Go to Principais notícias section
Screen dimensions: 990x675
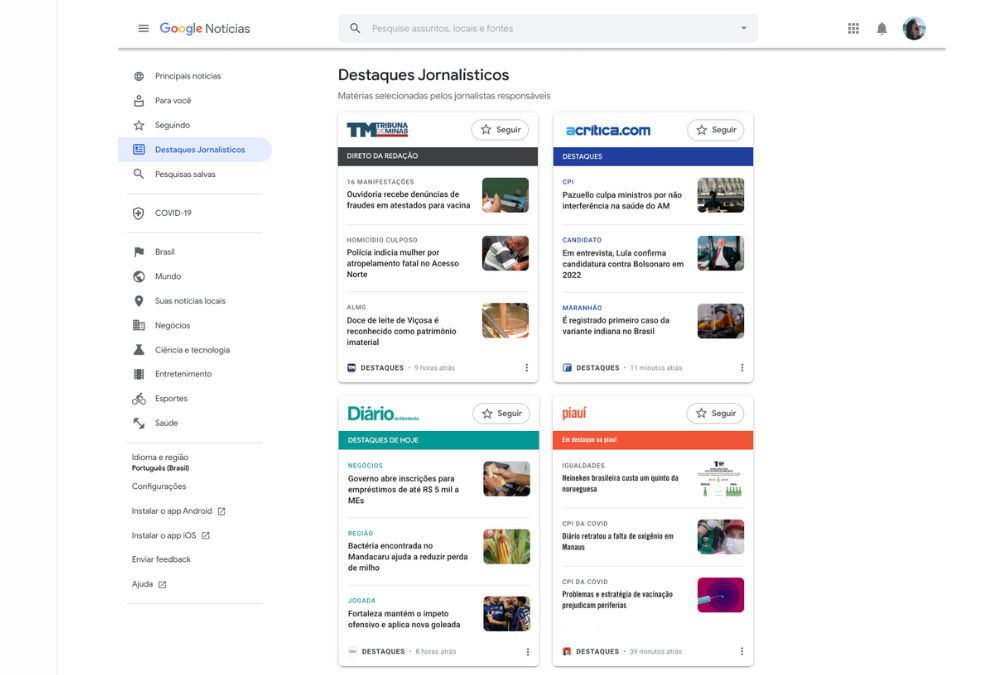coord(188,76)
